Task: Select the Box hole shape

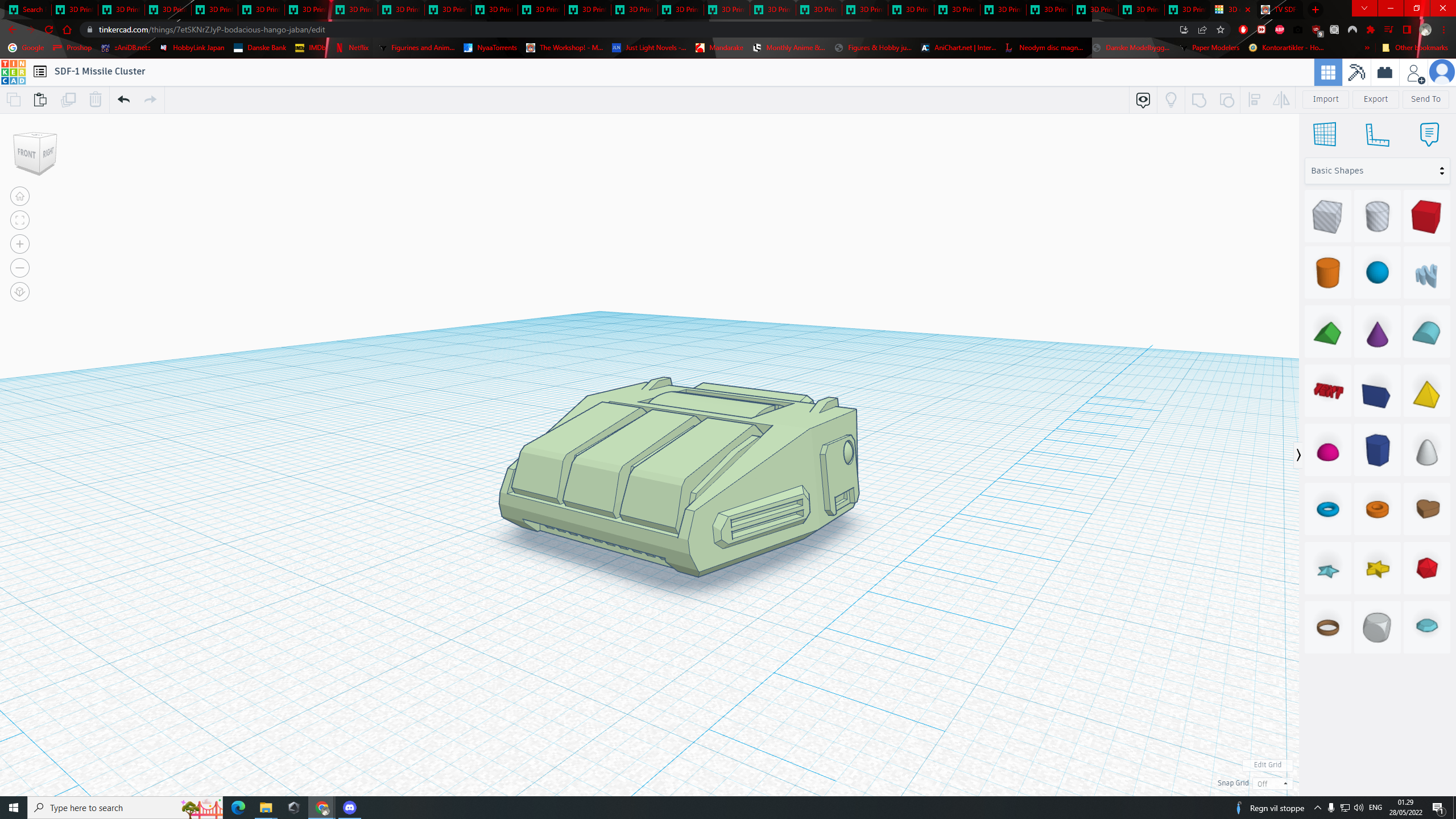Action: coord(1327,217)
